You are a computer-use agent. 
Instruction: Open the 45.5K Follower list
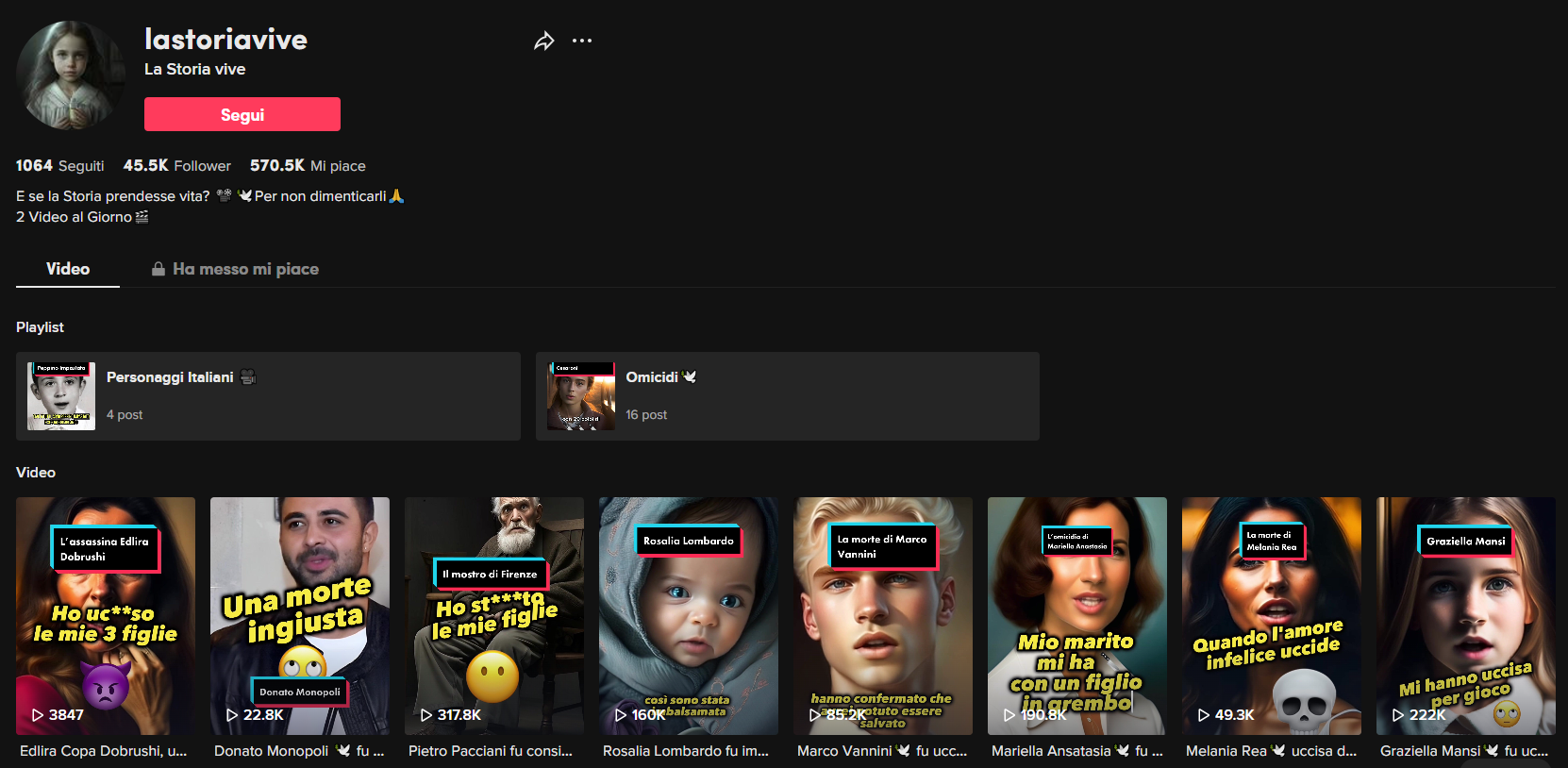[x=177, y=166]
